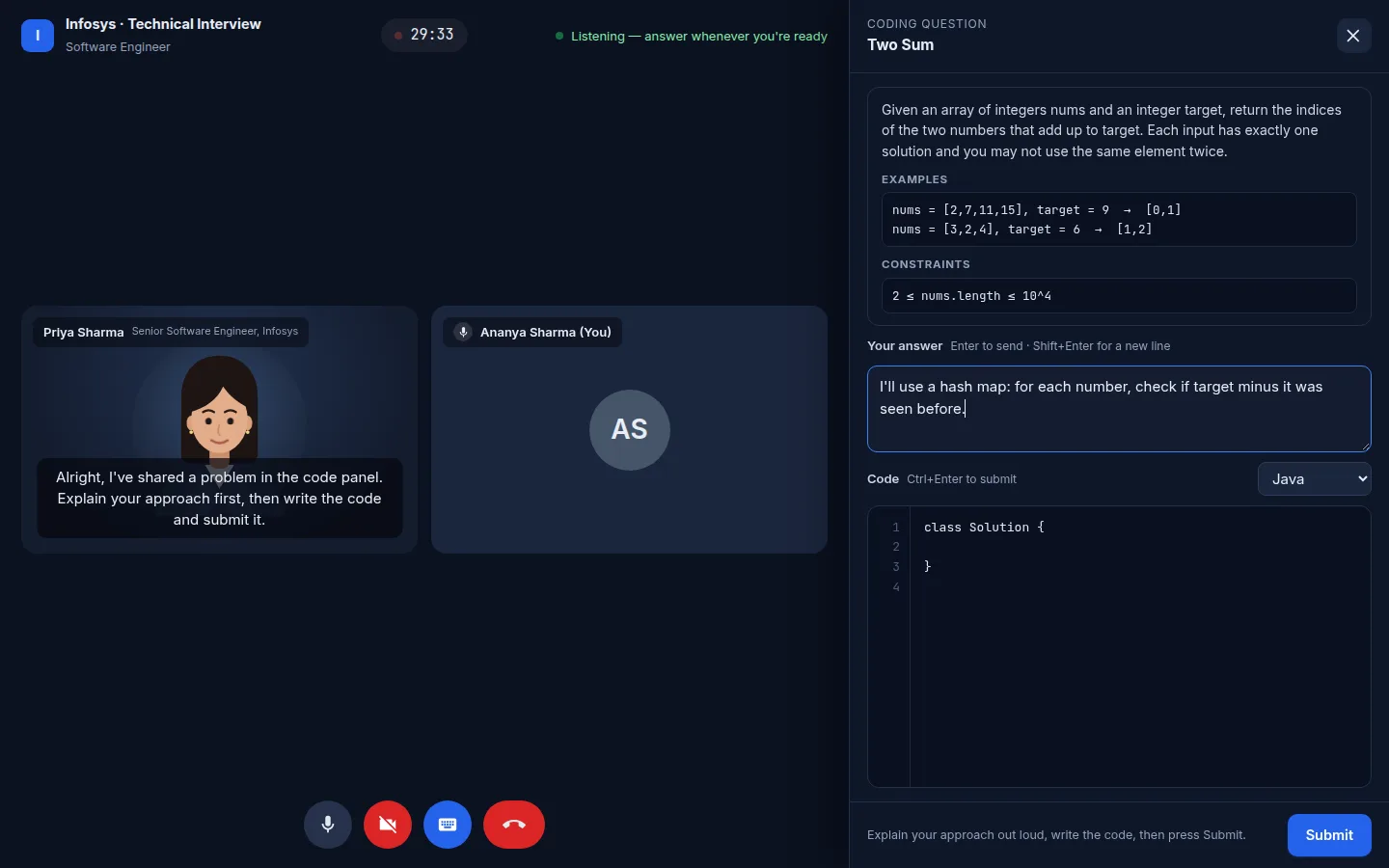Click 'Senior Software Engineer, Infosys' label
Image resolution: width=1389 pixels, height=868 pixels.
tap(215, 331)
